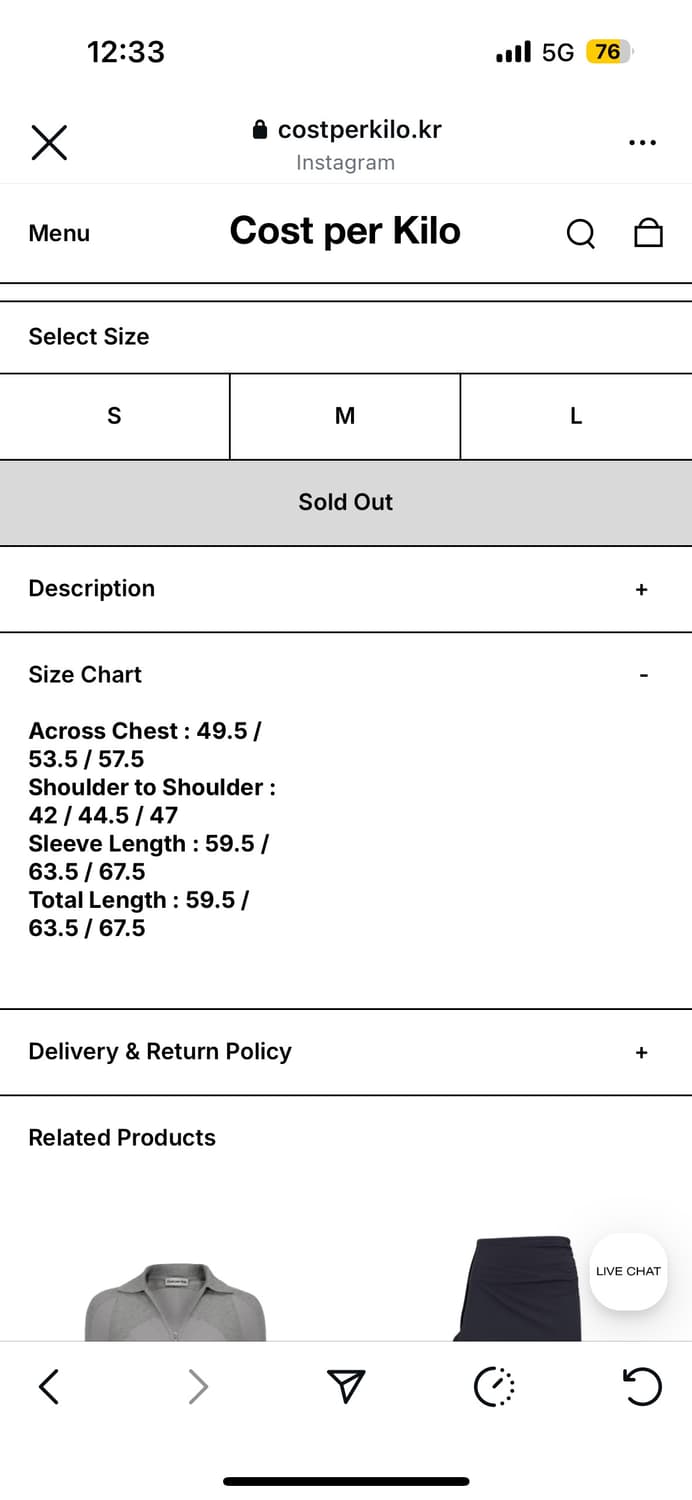
Task: Collapse the Size Chart section
Action: pyautogui.click(x=643, y=676)
